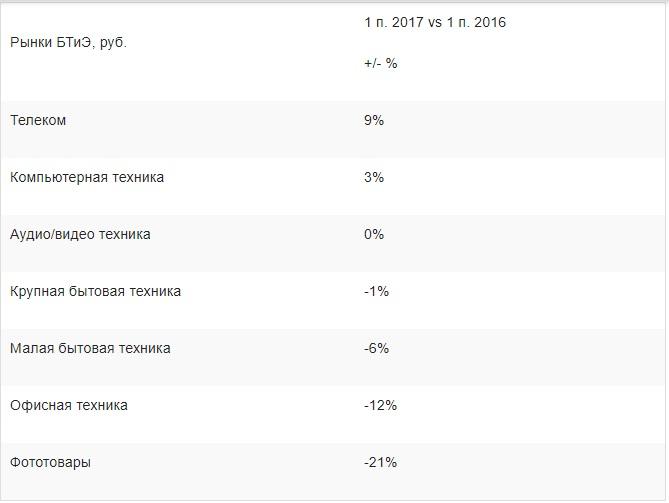Click the -1% value cell
669x503 pixels.
click(377, 292)
